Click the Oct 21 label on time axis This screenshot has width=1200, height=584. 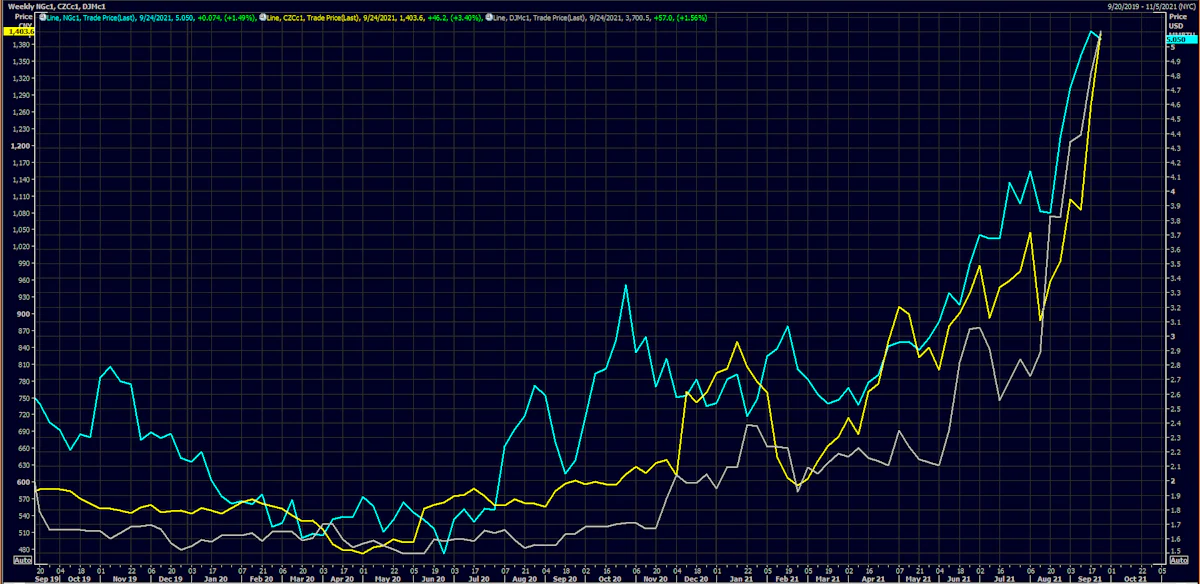pyautogui.click(x=1135, y=578)
